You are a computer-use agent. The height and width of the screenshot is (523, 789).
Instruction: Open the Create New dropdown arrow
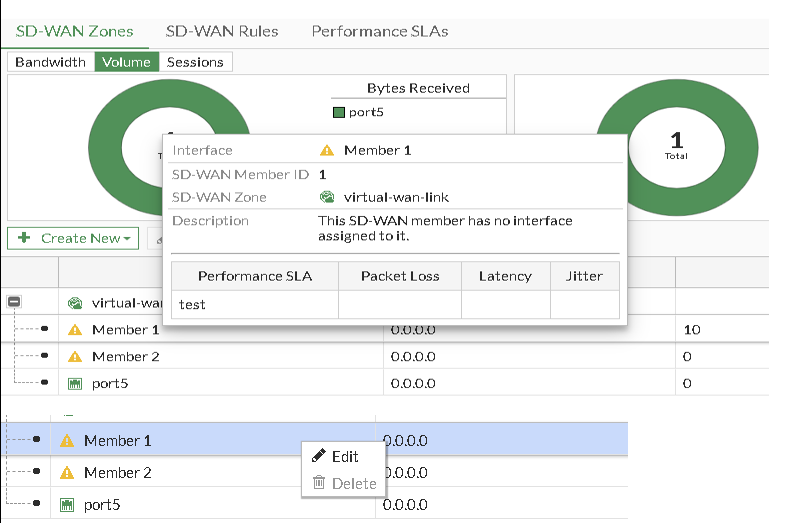point(128,239)
